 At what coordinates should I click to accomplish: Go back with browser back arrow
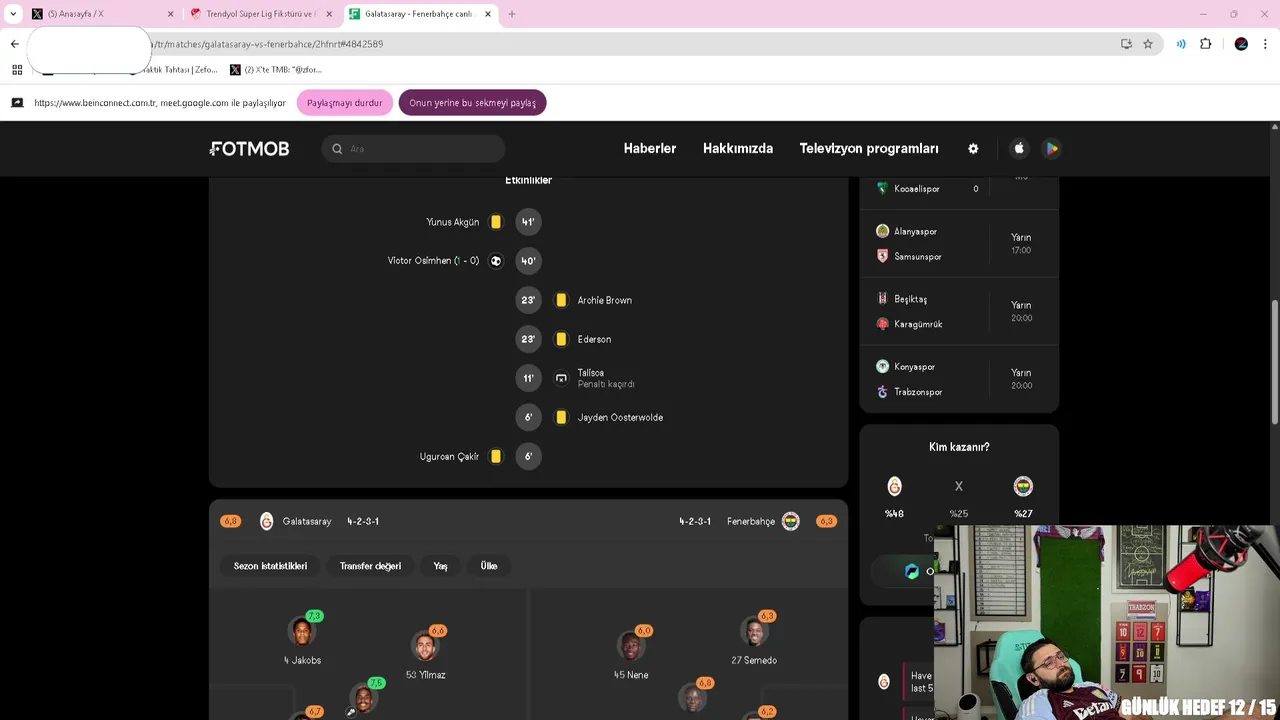[x=14, y=44]
